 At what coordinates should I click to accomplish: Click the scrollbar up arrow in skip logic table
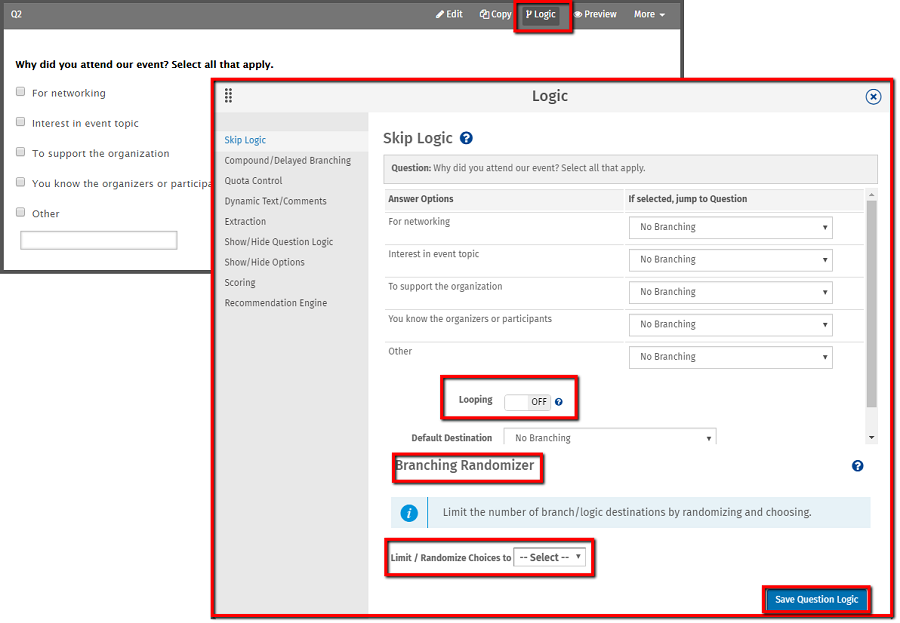(x=871, y=195)
